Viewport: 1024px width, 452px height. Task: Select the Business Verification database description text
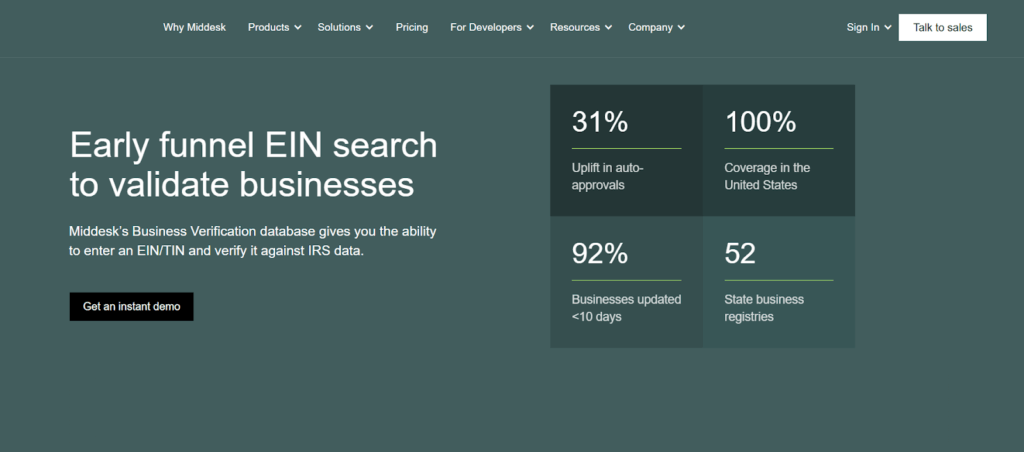pos(253,240)
